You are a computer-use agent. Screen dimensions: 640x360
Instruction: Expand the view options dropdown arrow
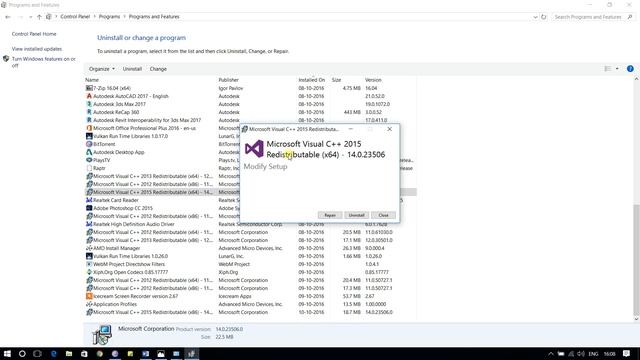[617, 69]
